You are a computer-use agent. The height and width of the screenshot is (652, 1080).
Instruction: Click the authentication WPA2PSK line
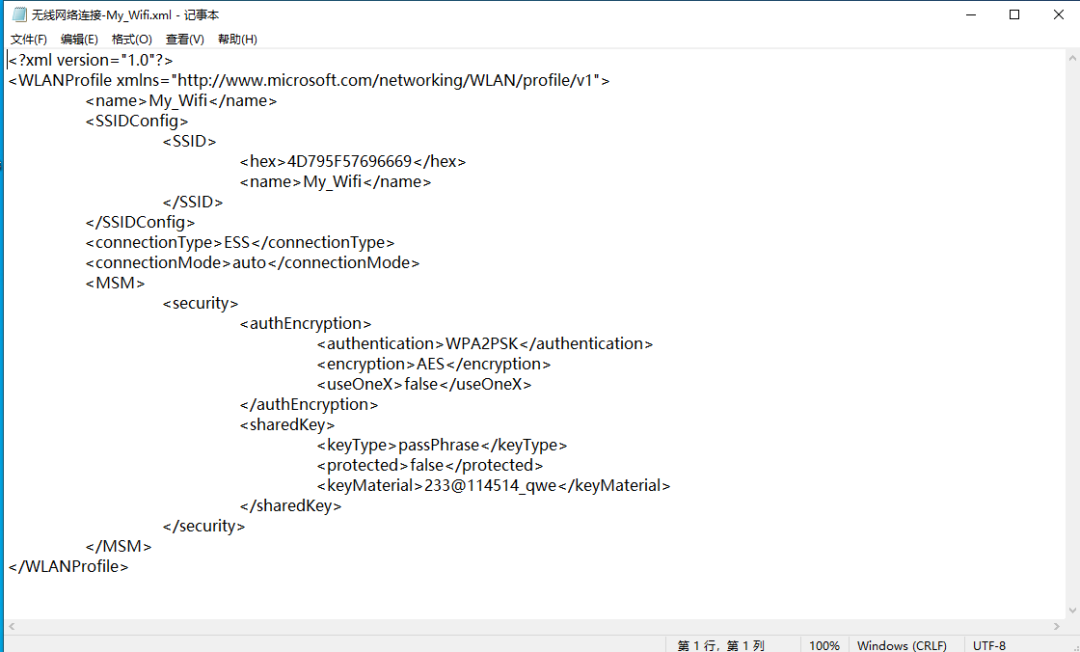pyautogui.click(x=485, y=344)
